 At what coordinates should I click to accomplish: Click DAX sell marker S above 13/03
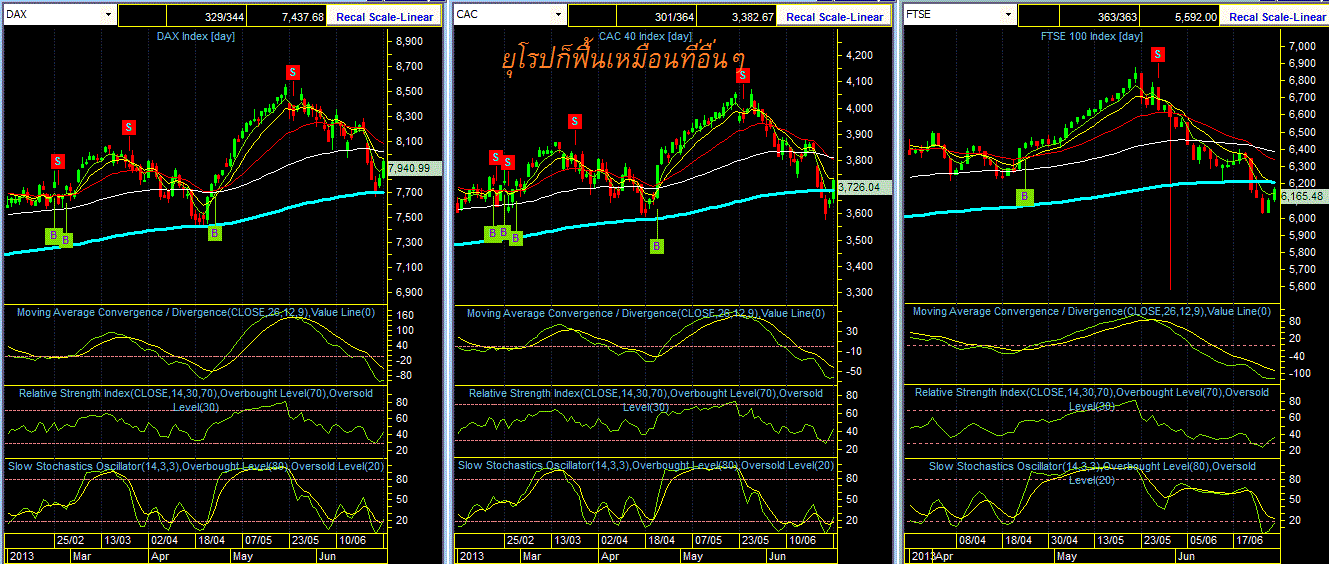pyautogui.click(x=129, y=127)
